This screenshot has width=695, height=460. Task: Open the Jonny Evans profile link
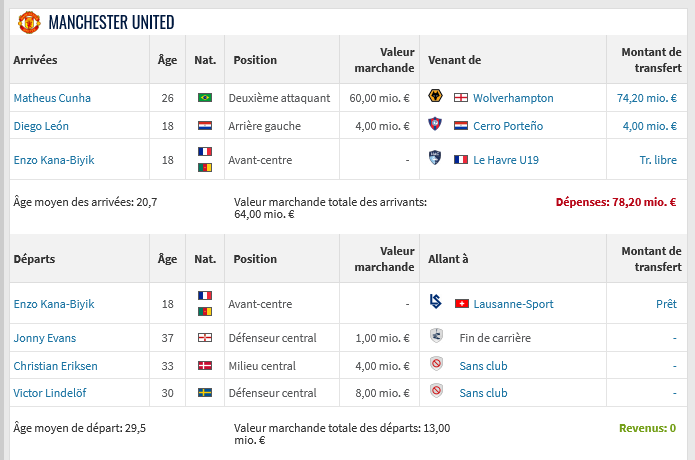coord(45,338)
